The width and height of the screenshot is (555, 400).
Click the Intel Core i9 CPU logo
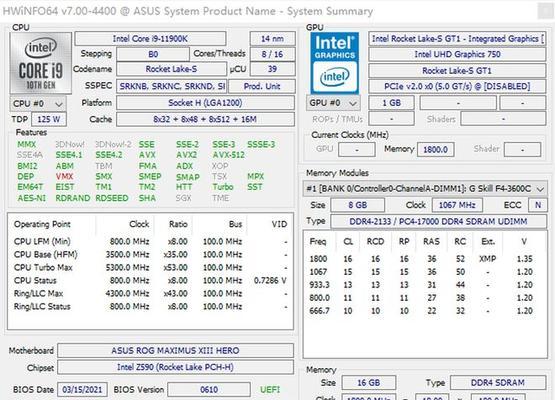coord(41,63)
